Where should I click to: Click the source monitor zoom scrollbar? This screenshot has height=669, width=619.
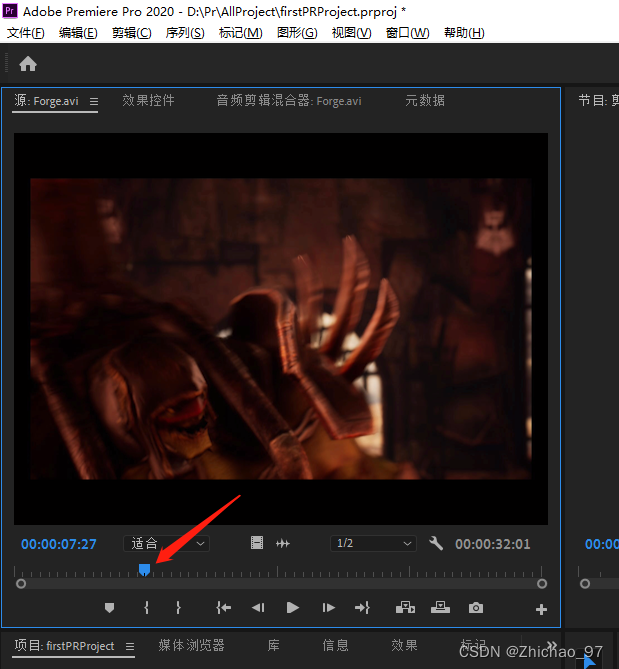(282, 584)
